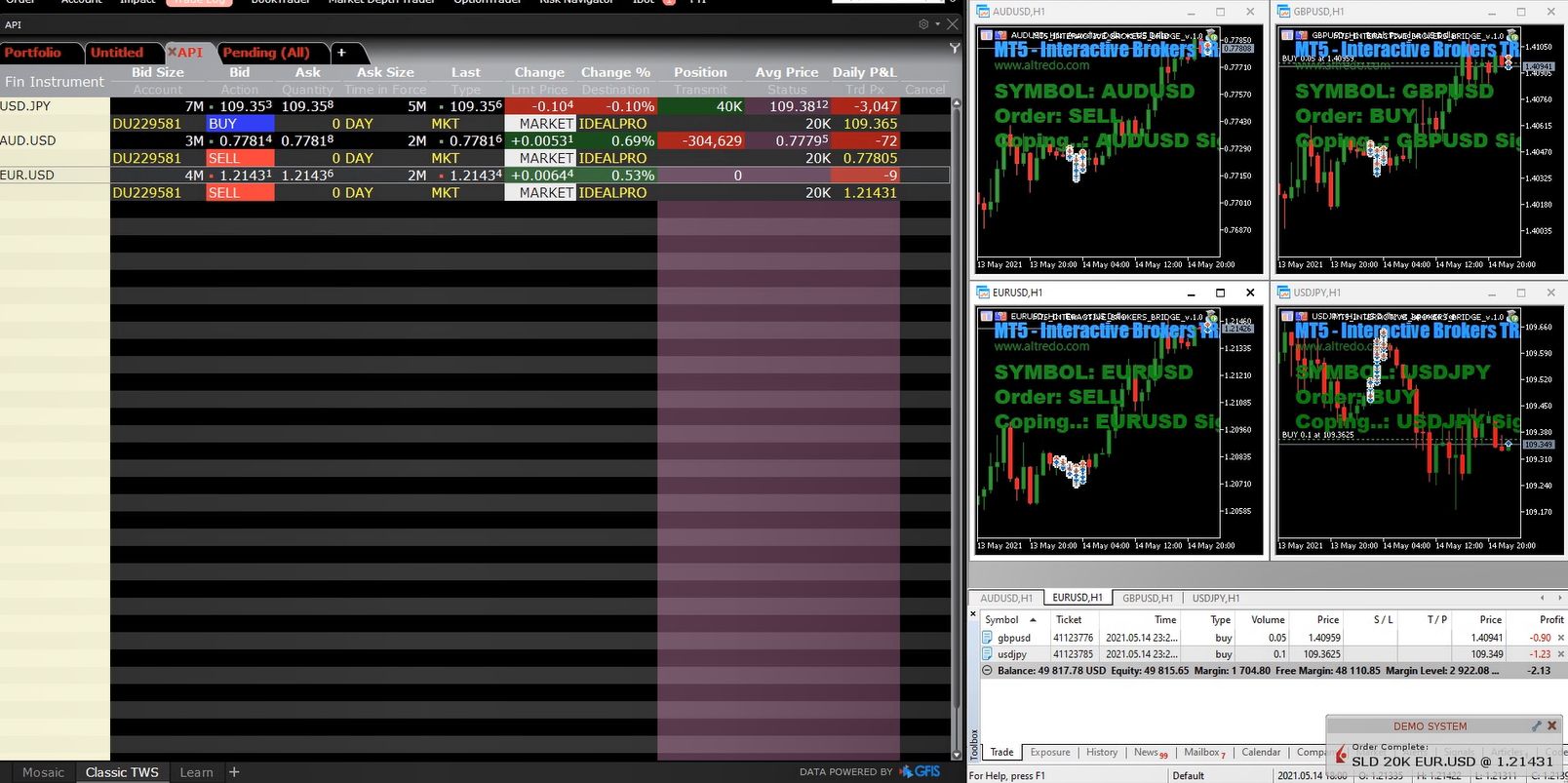
Task: Close the API panel with the X
Action: coord(953,24)
